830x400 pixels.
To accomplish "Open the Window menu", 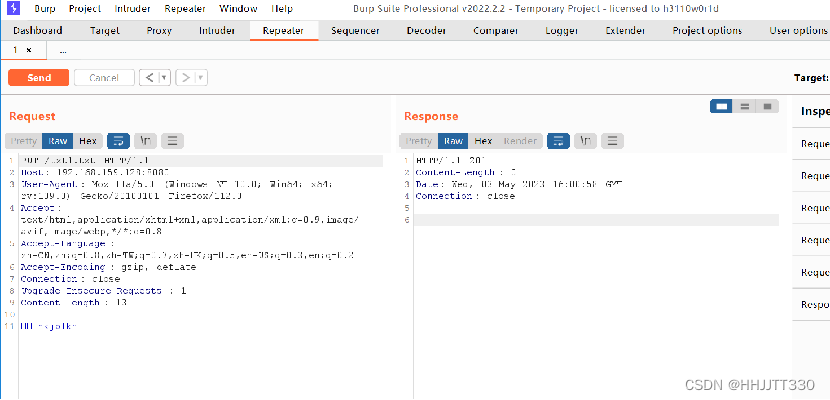I will pyautogui.click(x=238, y=8).
